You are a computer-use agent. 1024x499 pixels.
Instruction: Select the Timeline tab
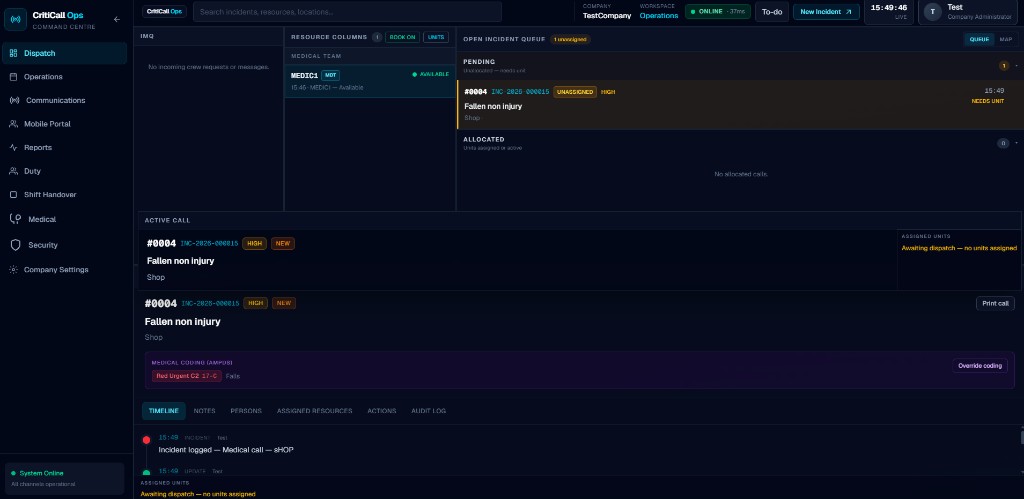[x=163, y=411]
